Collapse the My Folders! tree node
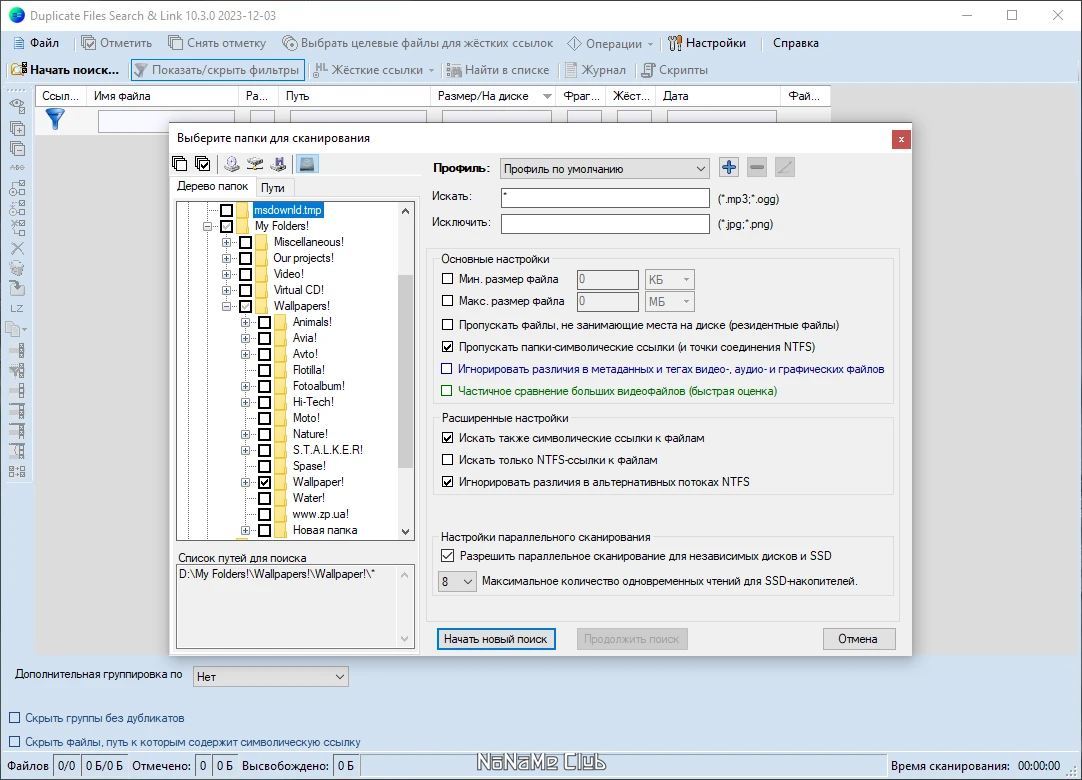Screen dimensions: 1082x780 (x=208, y=226)
